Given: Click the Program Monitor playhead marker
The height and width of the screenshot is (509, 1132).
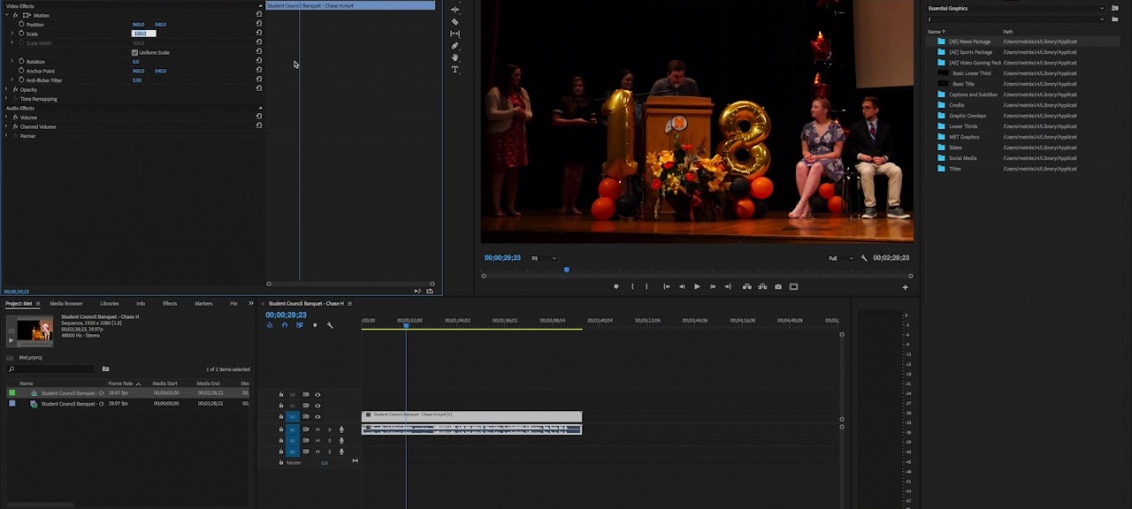Looking at the screenshot, I should [x=567, y=270].
